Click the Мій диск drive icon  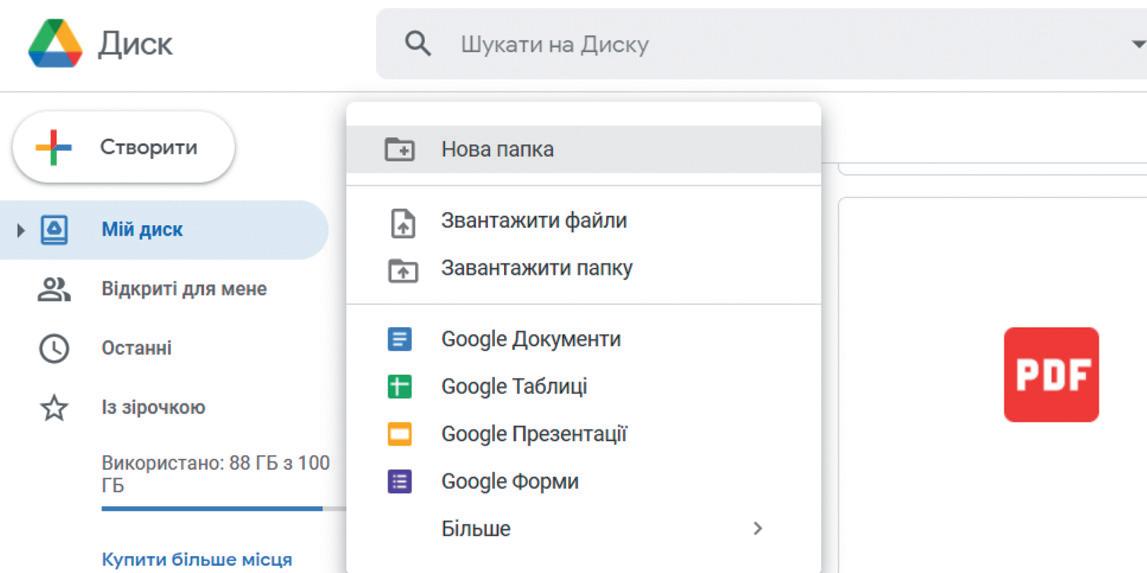click(x=54, y=230)
